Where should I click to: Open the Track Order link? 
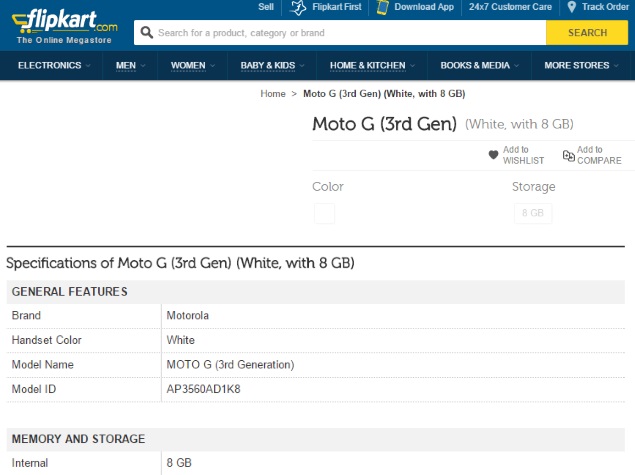point(605,7)
